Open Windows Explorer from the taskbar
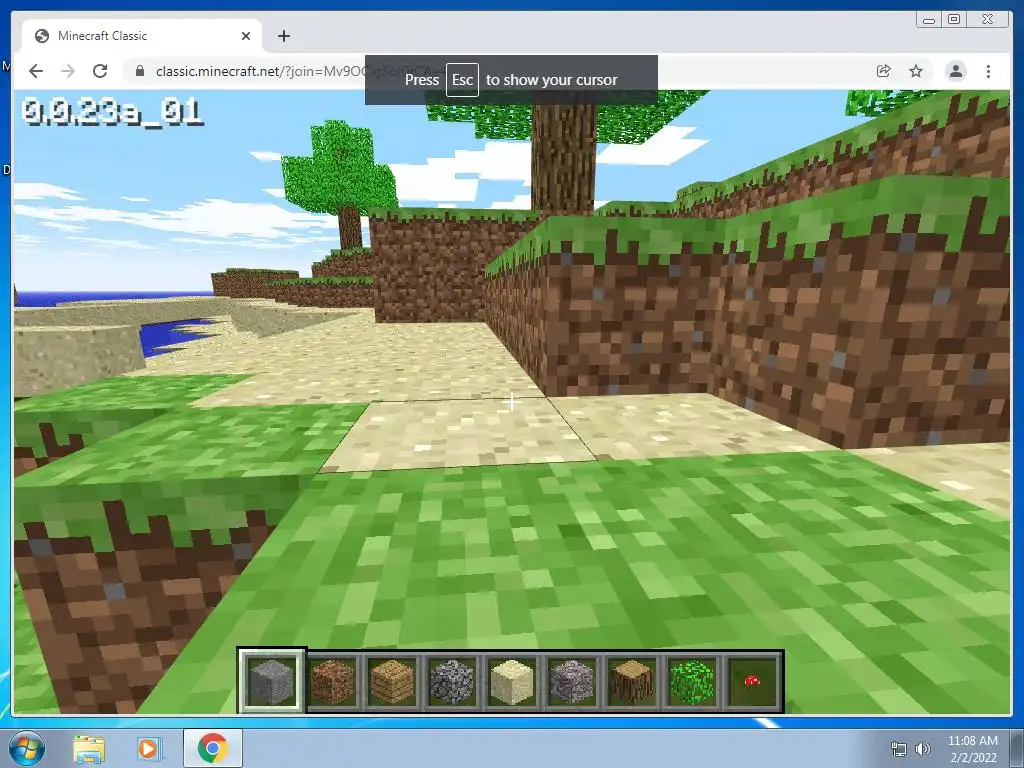1024x768 pixels. 89,749
